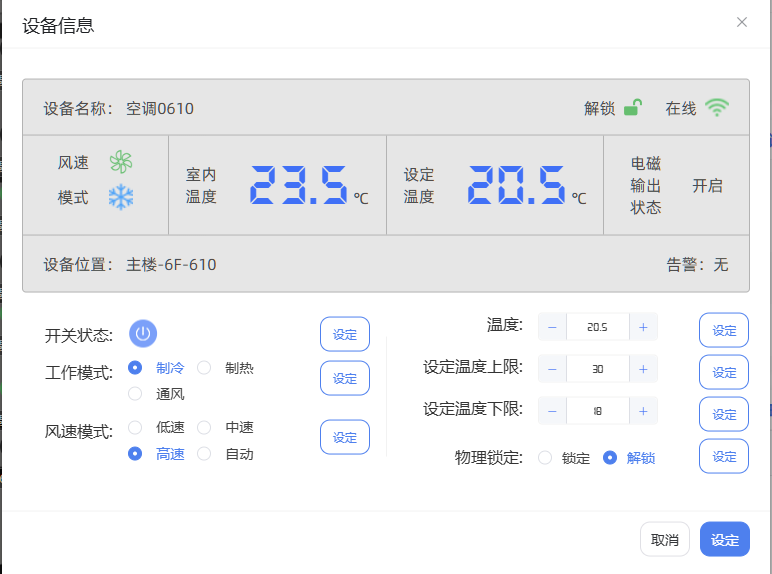Click device name text 空调0610
772x574 pixels.
click(x=160, y=108)
